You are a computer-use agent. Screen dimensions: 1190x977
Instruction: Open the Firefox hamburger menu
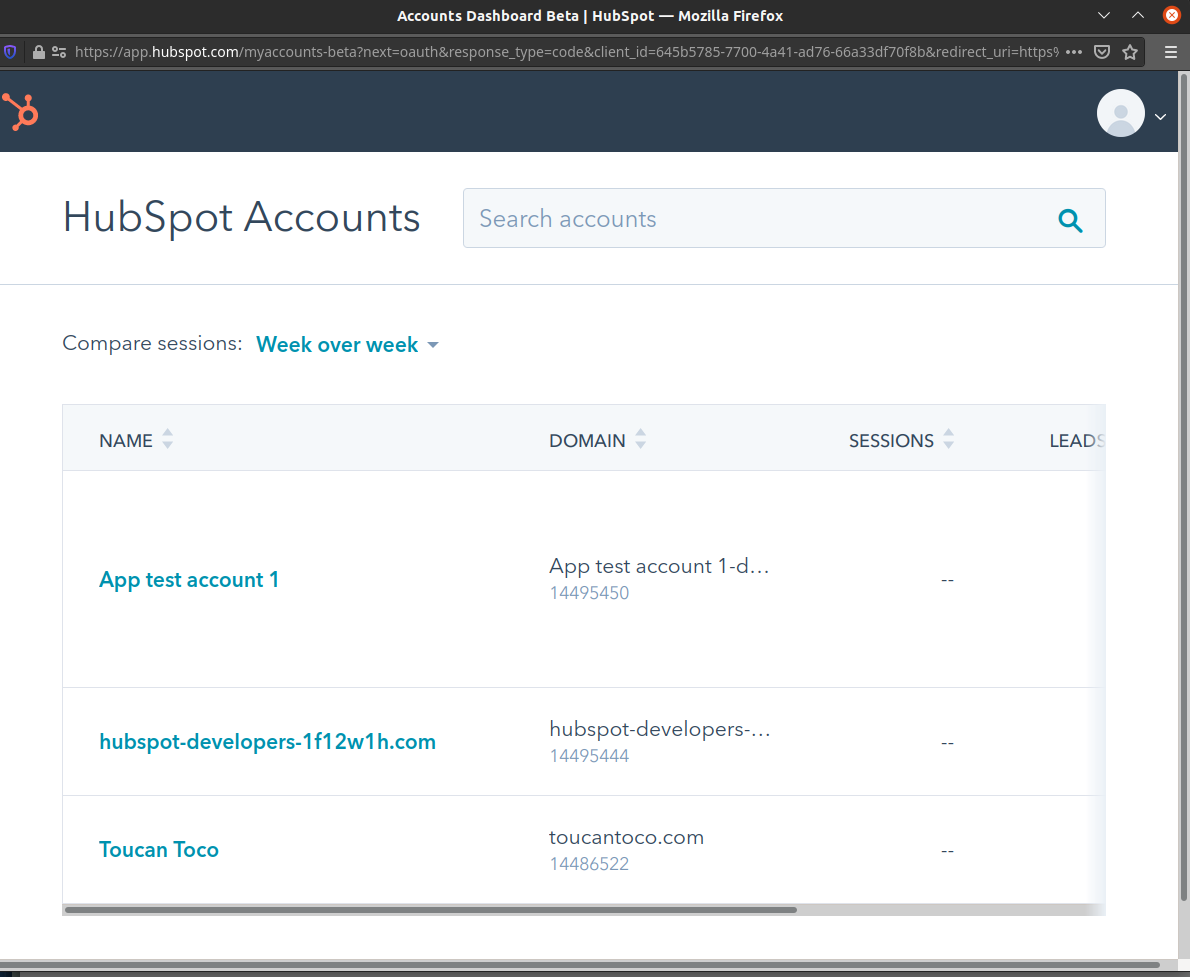[x=1170, y=51]
